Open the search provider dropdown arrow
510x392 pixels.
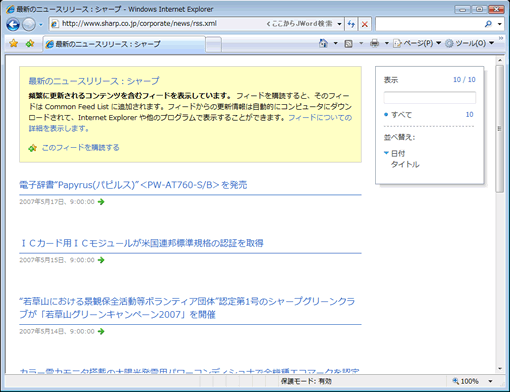coord(499,24)
